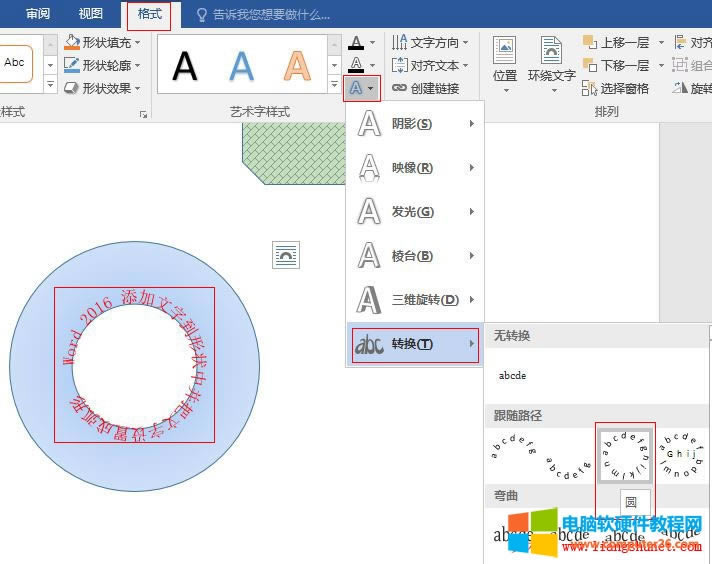Viewport: 712px width, 564px height.
Task: Click the layout options icon beside shape
Action: tap(286, 255)
